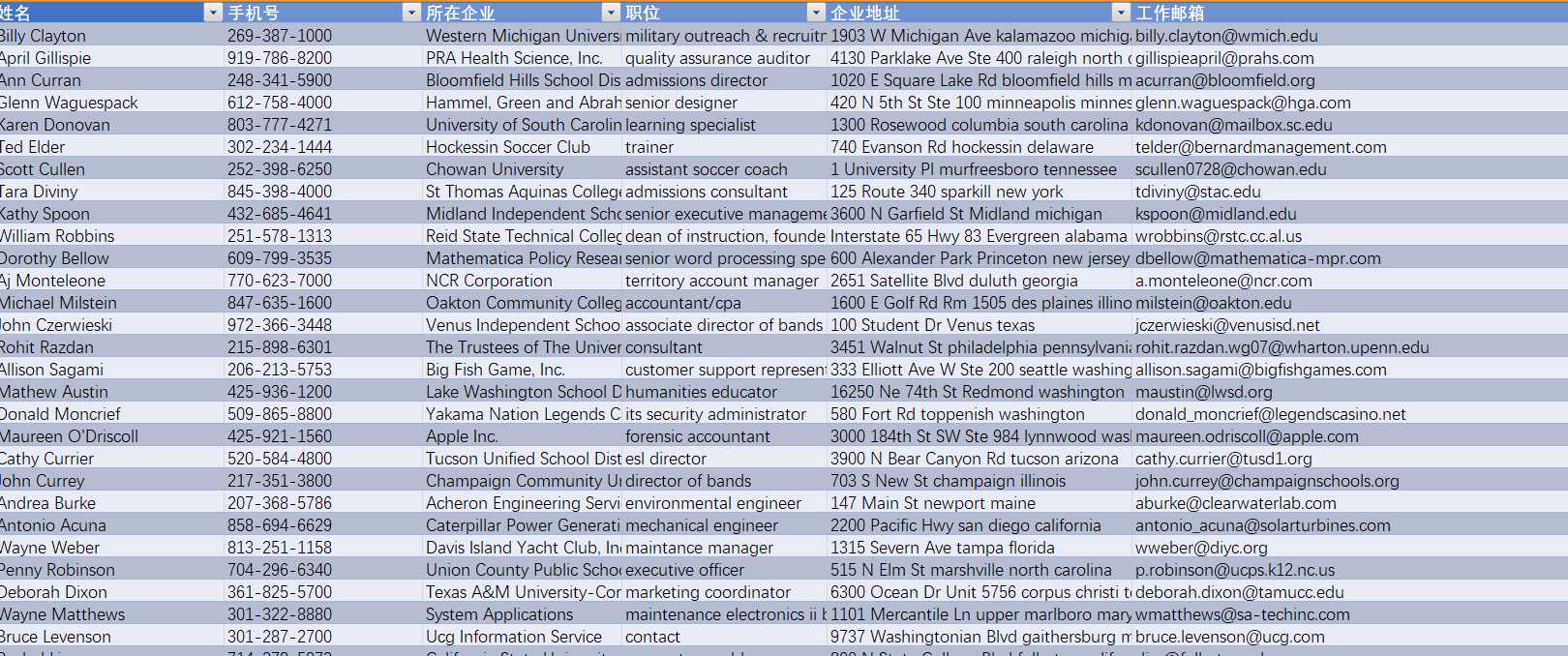The image size is (1568, 656).
Task: Click job title associate director of bands
Action: coord(724,325)
